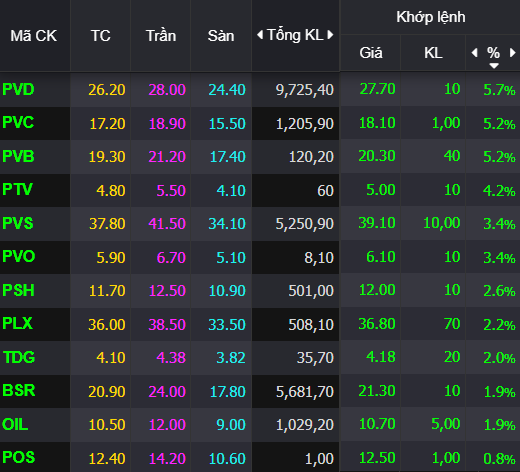
Task: Select PLX matched volume 70
Action: 452,324
